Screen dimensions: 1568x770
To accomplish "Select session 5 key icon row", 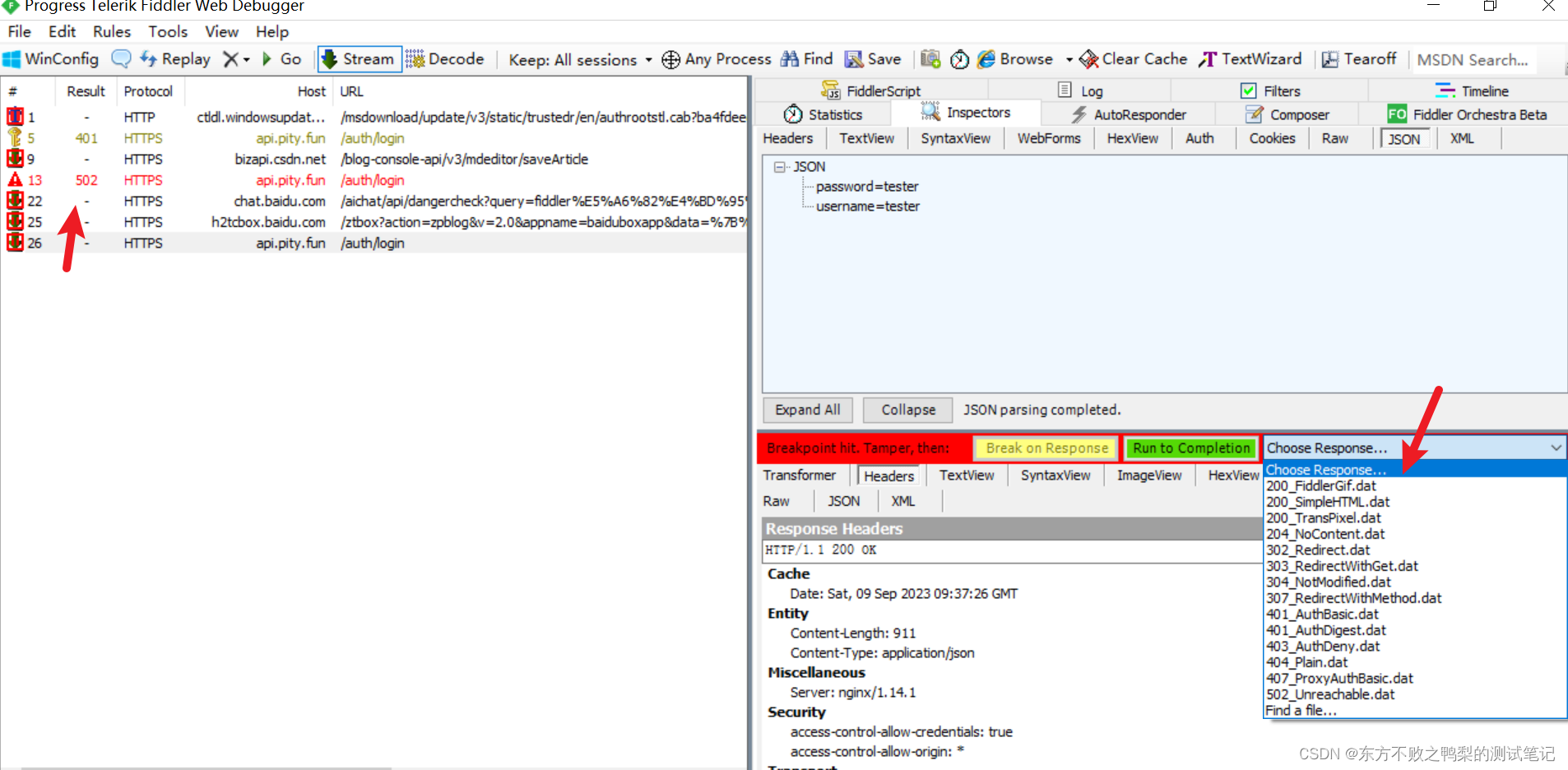I will 373,138.
